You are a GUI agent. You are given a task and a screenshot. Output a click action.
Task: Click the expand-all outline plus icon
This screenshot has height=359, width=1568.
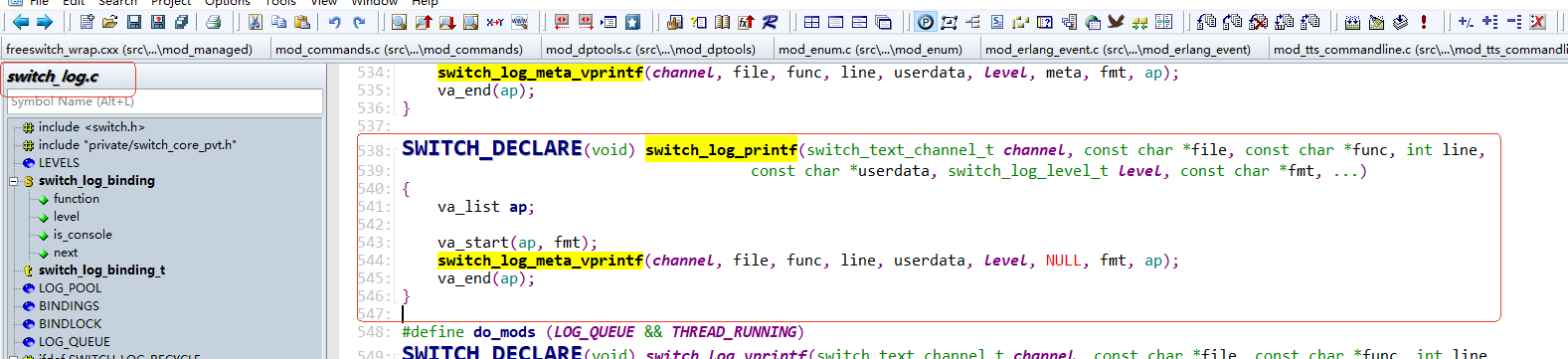point(1489,22)
